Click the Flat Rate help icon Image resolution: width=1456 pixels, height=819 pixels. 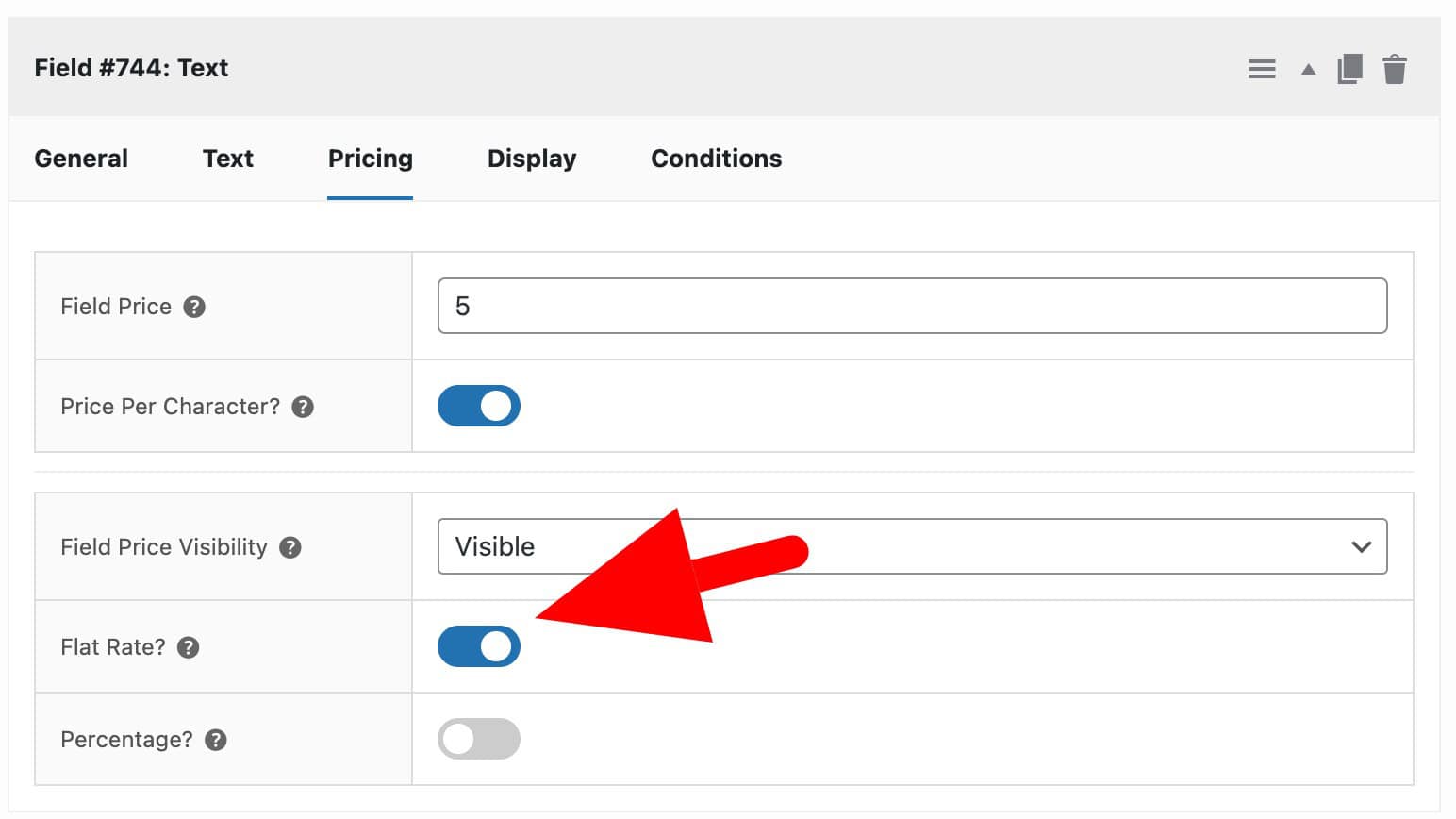[x=188, y=647]
